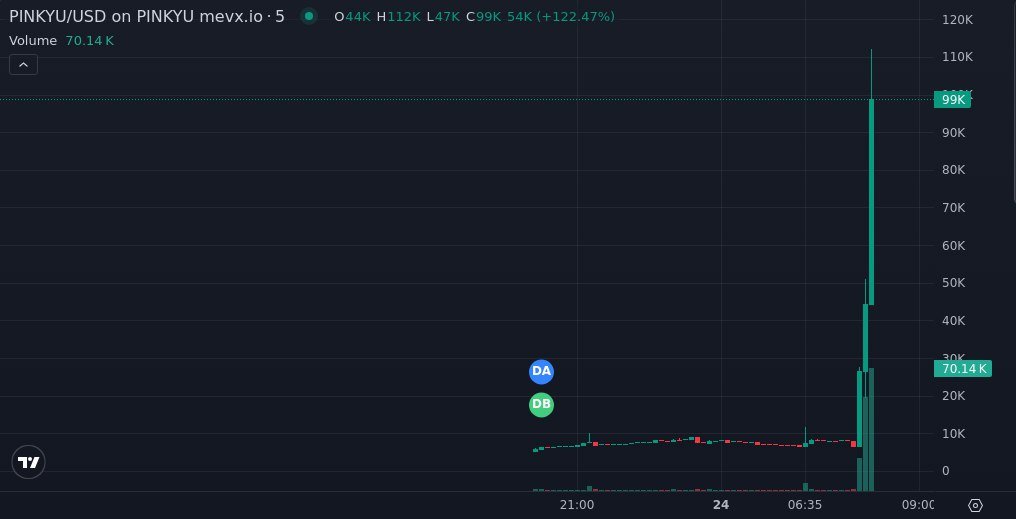
Task: Click the 20K price axis label
Action: [x=954, y=396]
